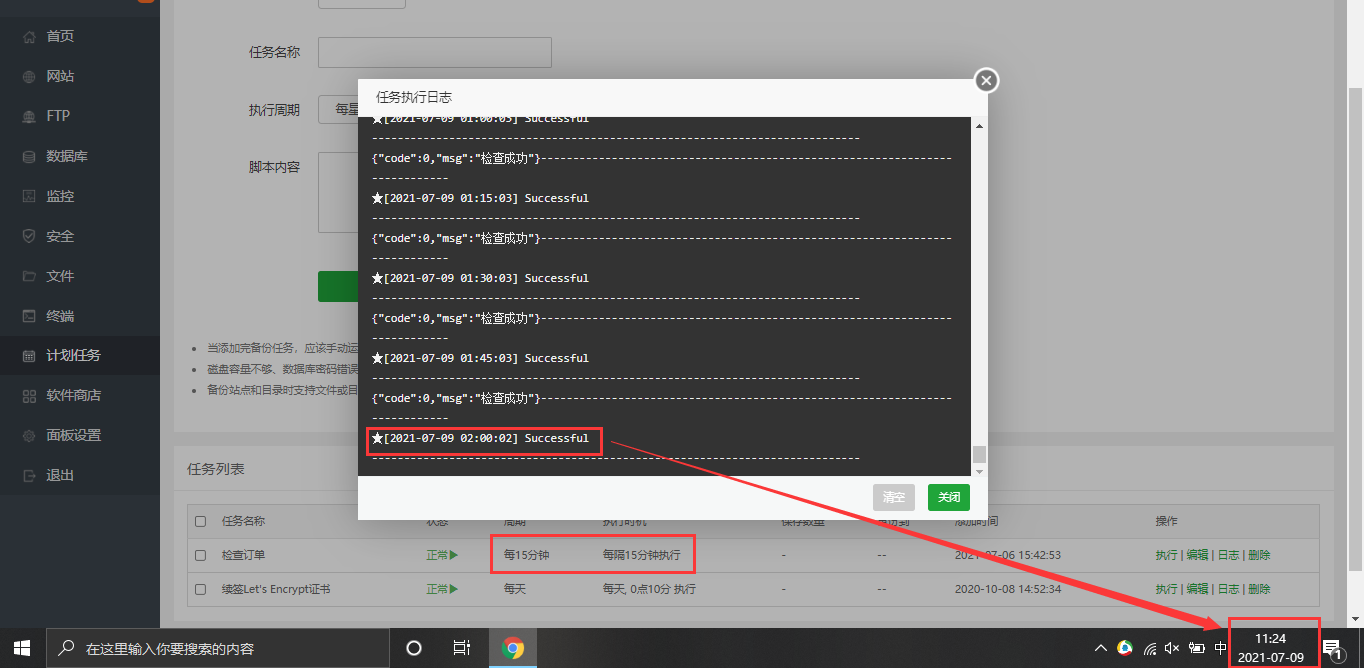The height and width of the screenshot is (668, 1364).
Task: Open the colorful Tencent tray icon
Action: [1125, 648]
